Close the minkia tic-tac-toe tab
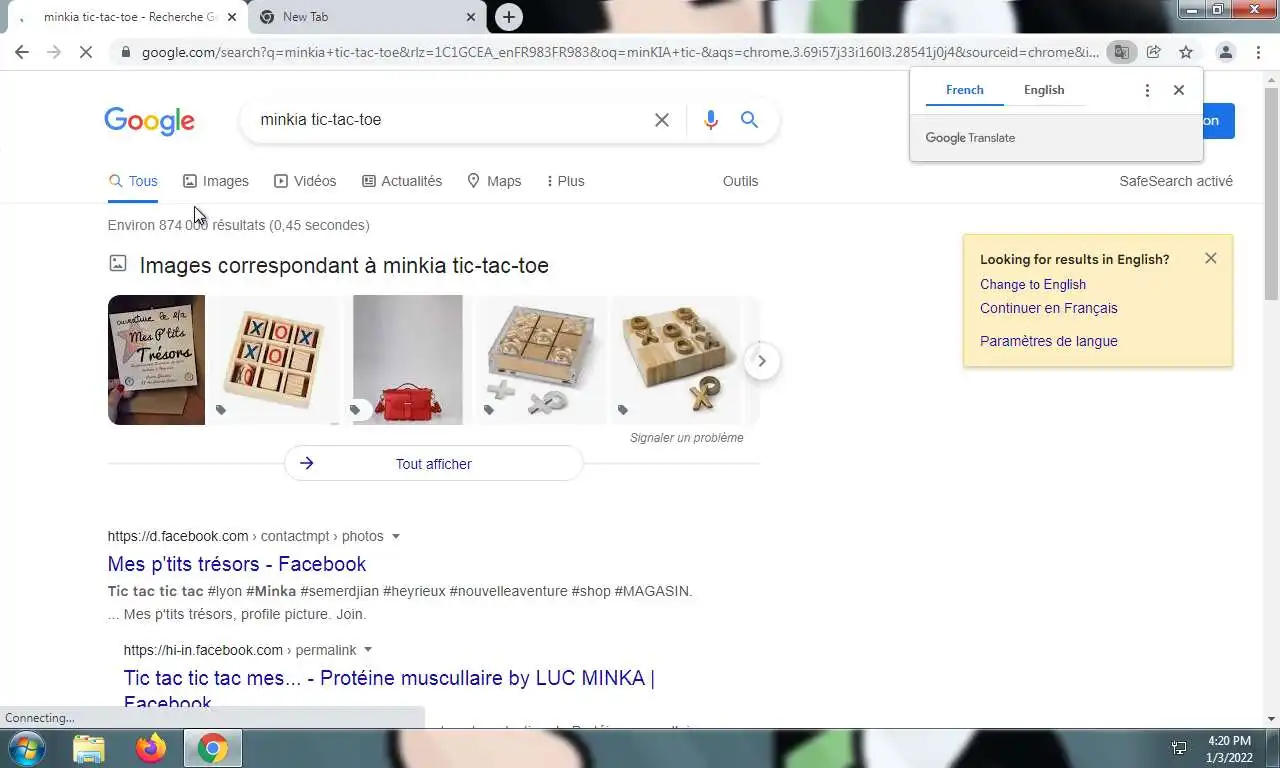Viewport: 1280px width, 768px height. click(232, 17)
